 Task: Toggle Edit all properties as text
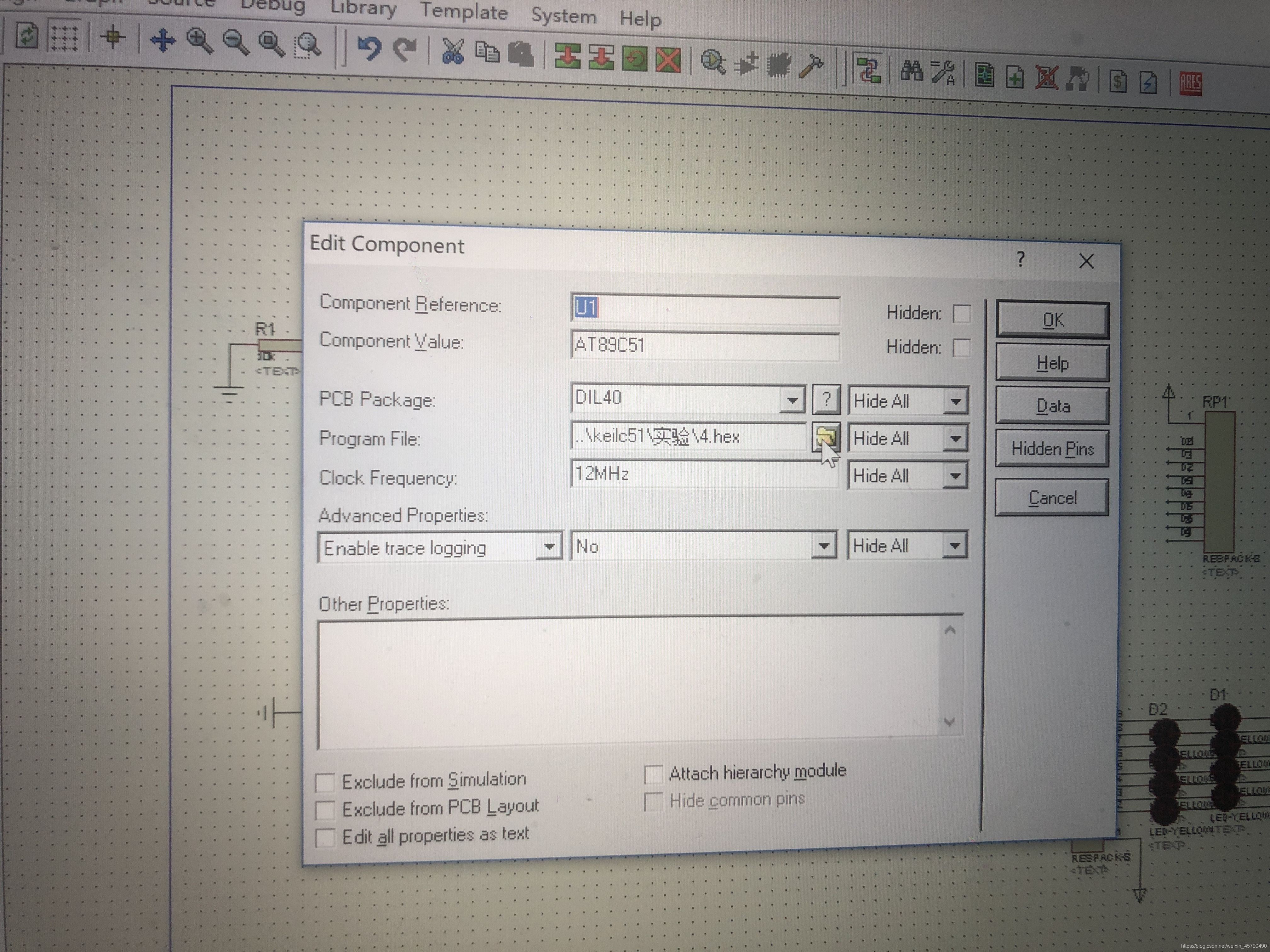coord(325,837)
